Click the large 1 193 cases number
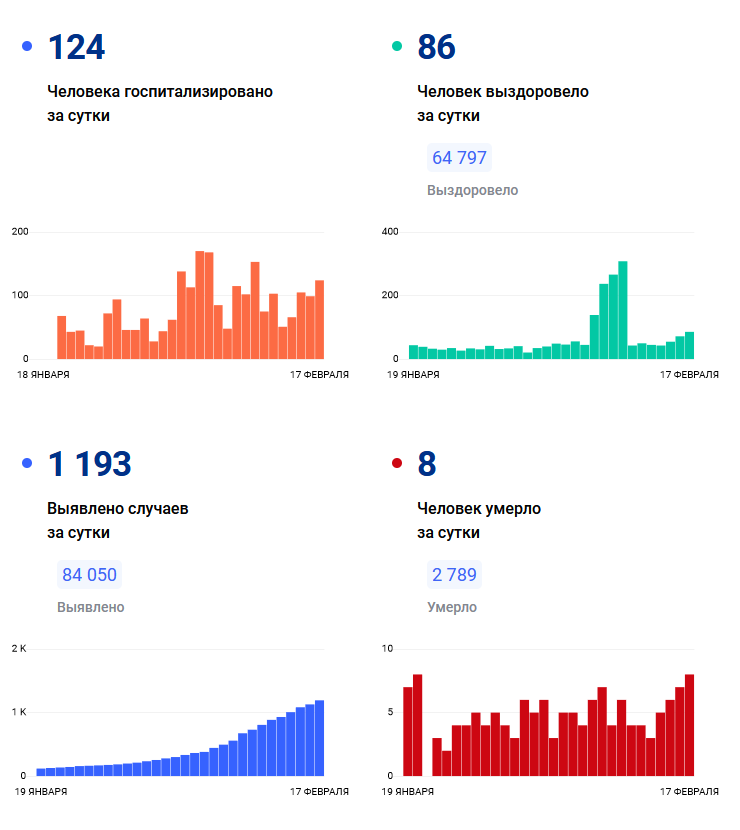The image size is (740, 830). coord(90,464)
